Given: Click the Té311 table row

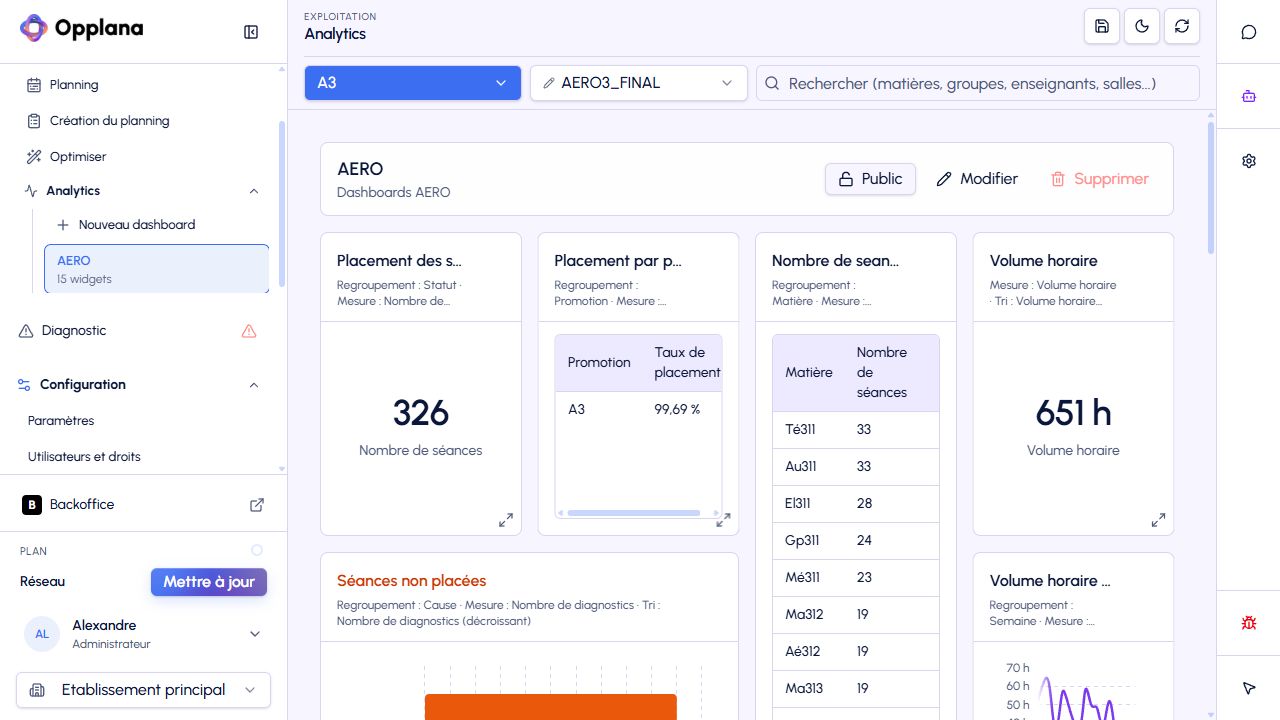Looking at the screenshot, I should [x=856, y=430].
